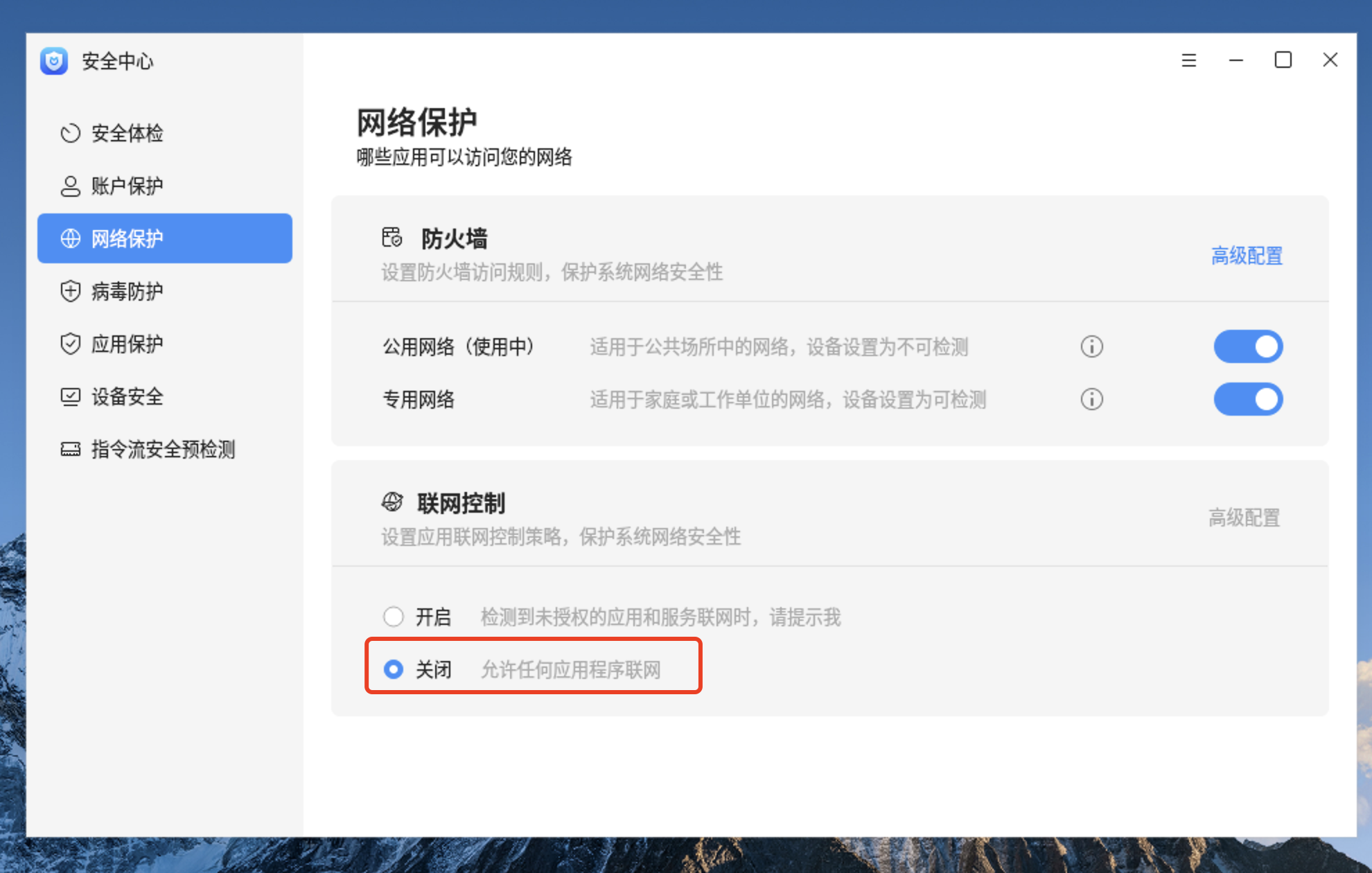Toggle the 专用网络 firewall switch
Screen dimensions: 1372x873
pos(1247,399)
